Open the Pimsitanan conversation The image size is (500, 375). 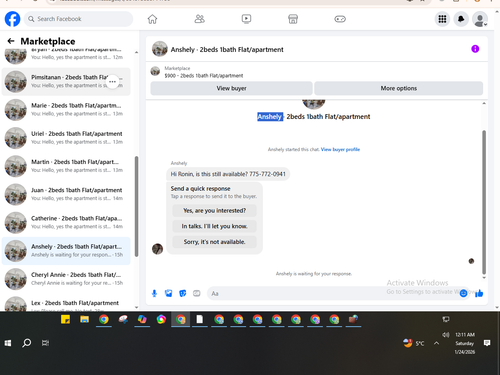point(66,82)
